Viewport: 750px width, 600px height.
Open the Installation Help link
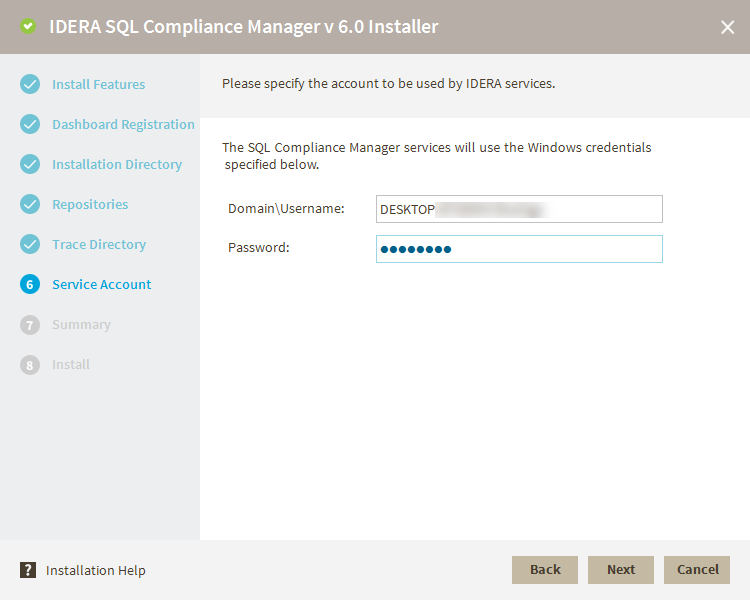(96, 571)
